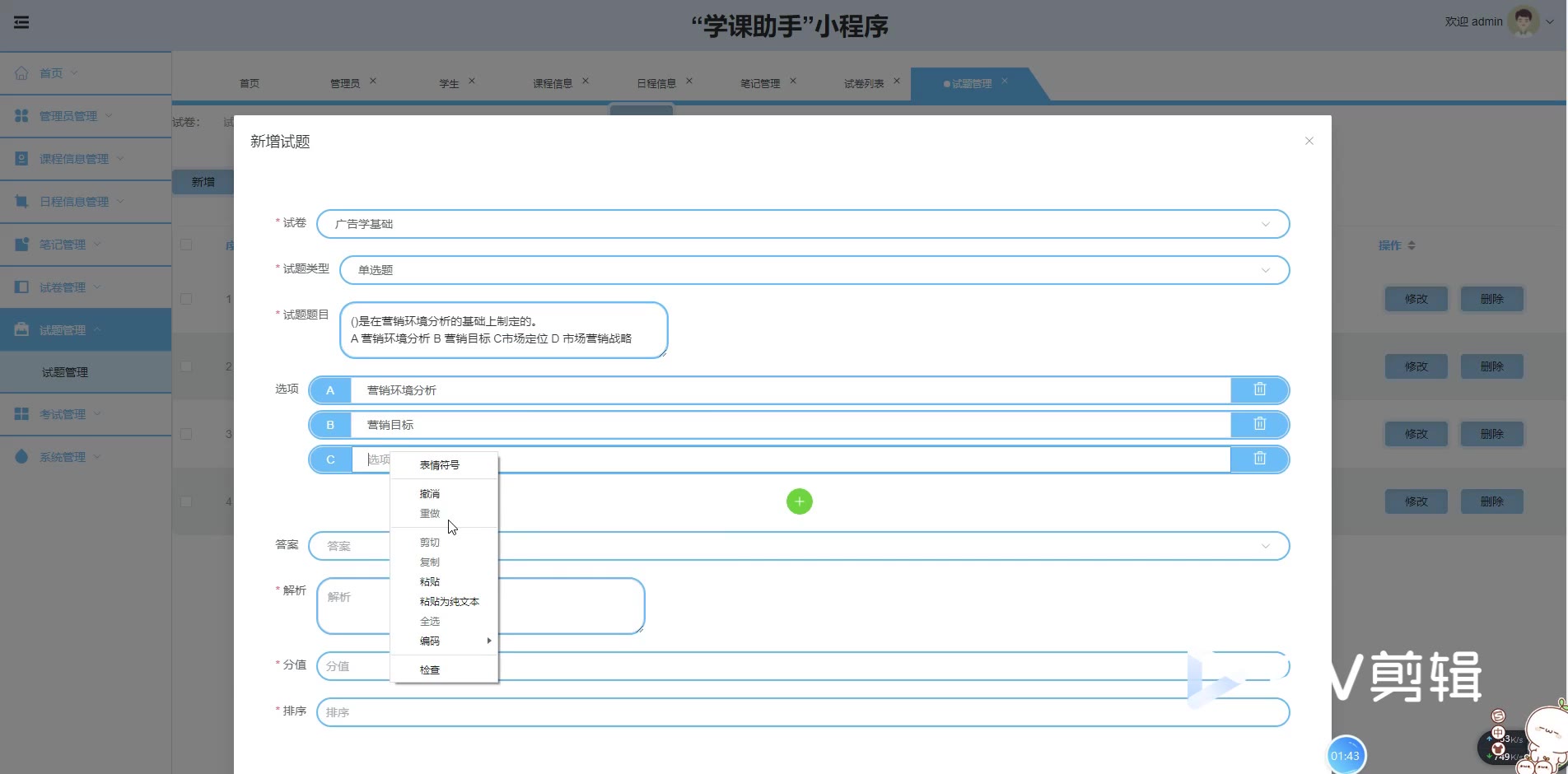
Task: Open the 试卷 dropdown showing 广告学基础
Action: tap(802, 224)
